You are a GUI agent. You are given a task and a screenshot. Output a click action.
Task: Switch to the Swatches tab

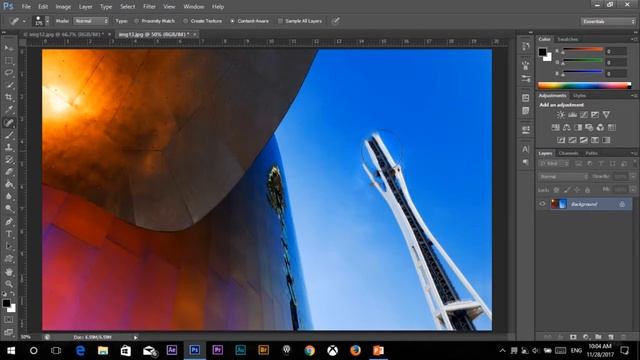(568, 39)
